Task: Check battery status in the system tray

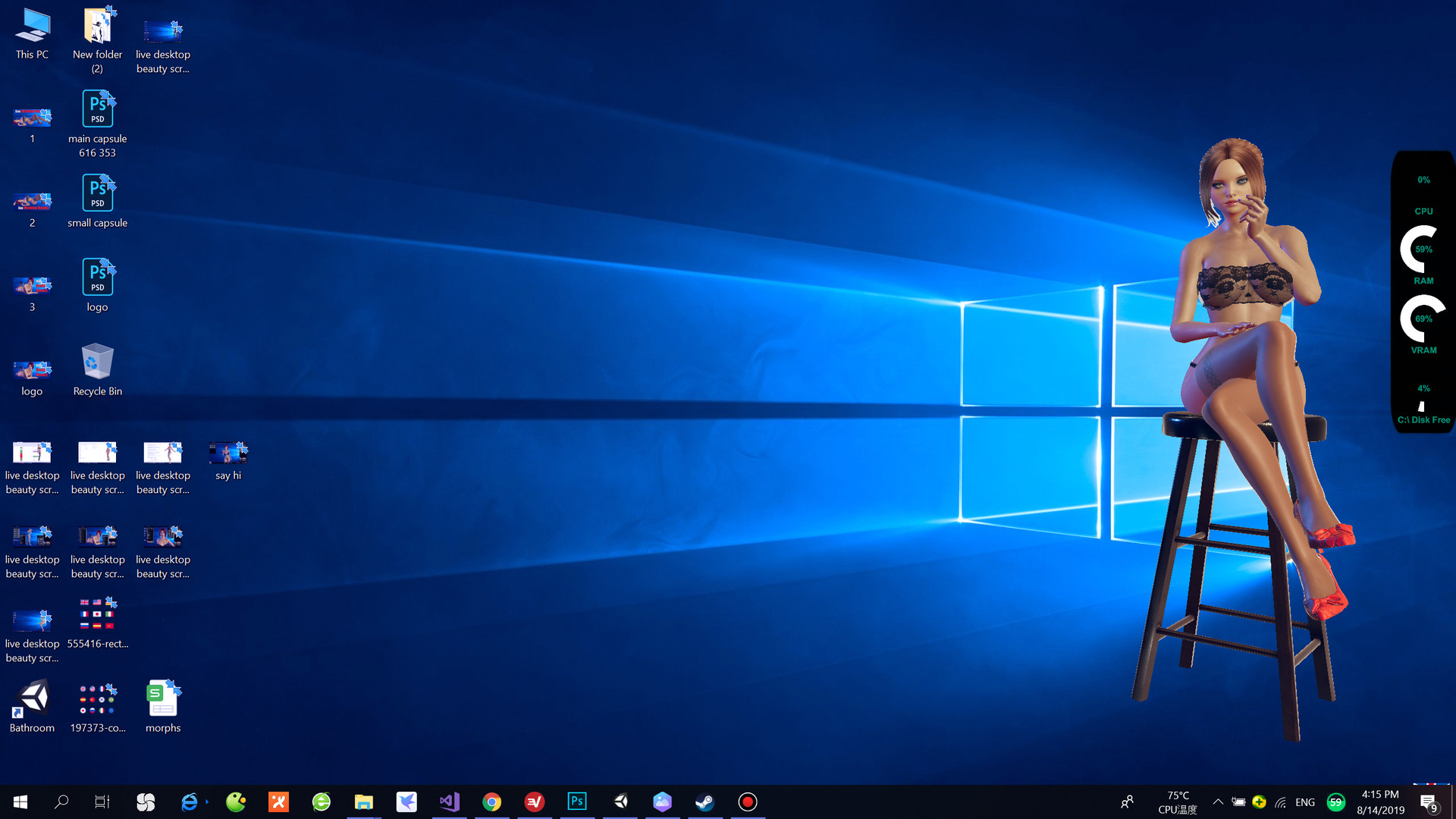Action: coord(1240,802)
